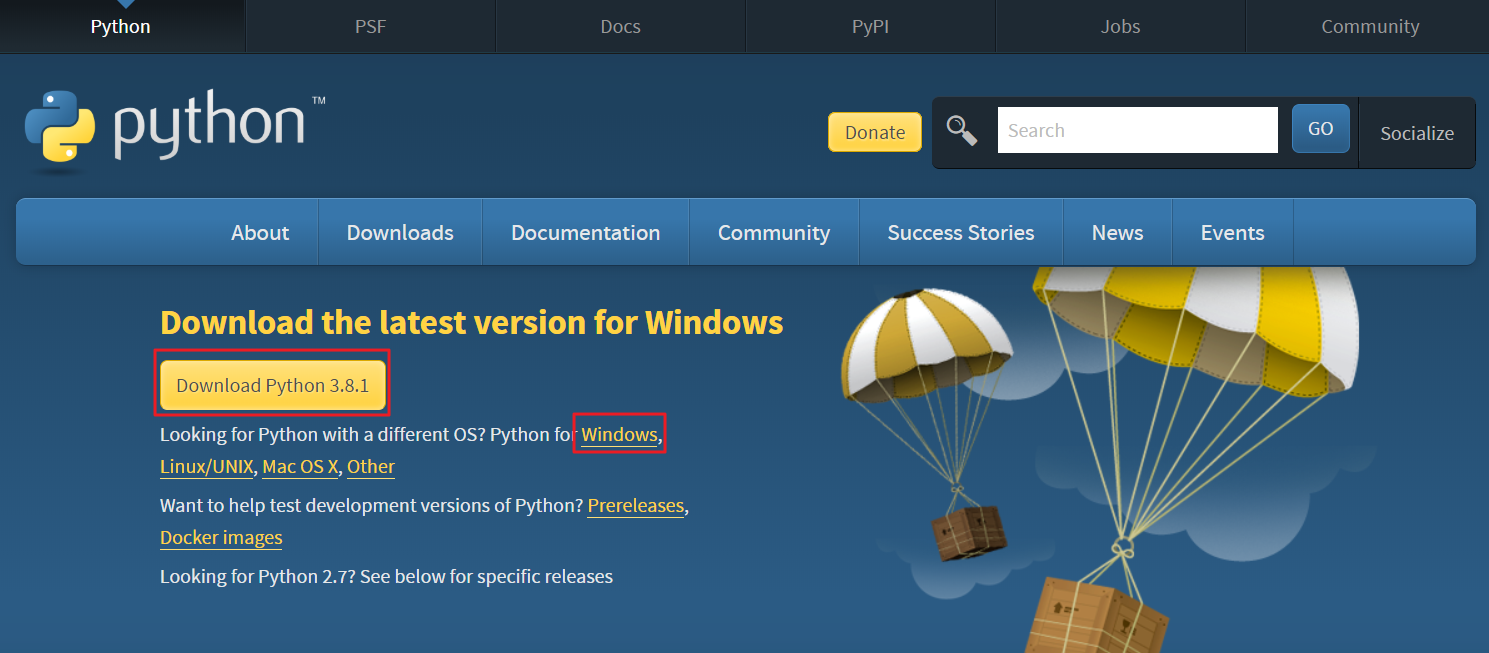This screenshot has width=1489, height=653.
Task: Click the Donate button
Action: pyautogui.click(x=875, y=132)
